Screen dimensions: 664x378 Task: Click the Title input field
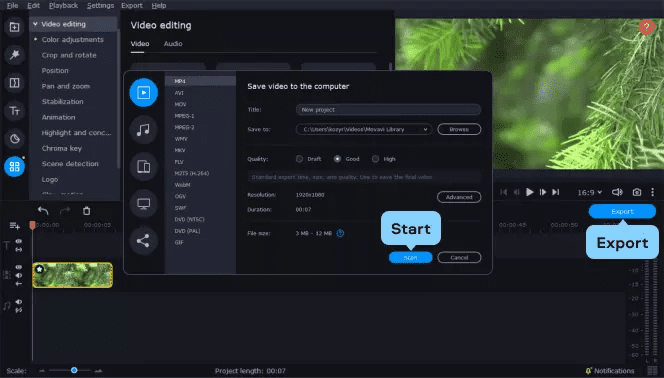pos(388,110)
